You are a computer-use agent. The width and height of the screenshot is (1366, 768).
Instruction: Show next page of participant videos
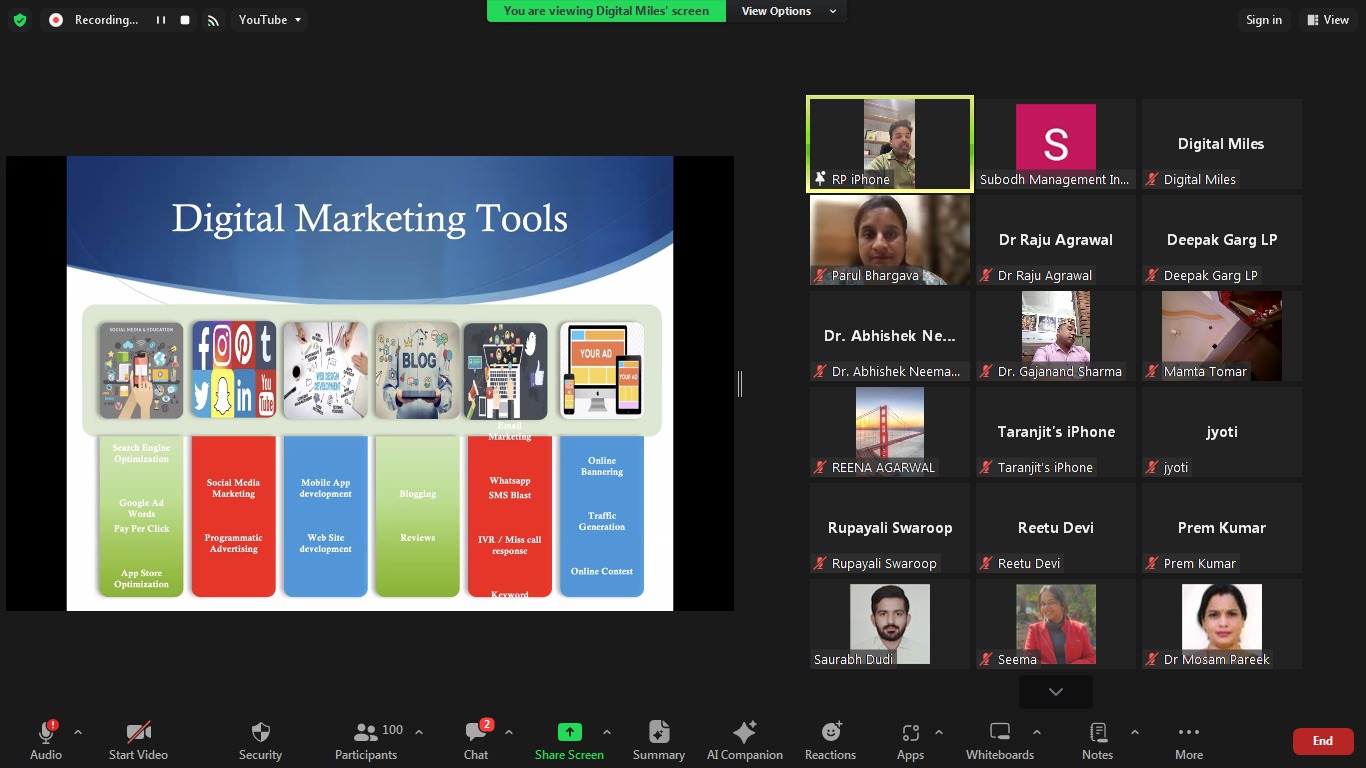(1055, 692)
